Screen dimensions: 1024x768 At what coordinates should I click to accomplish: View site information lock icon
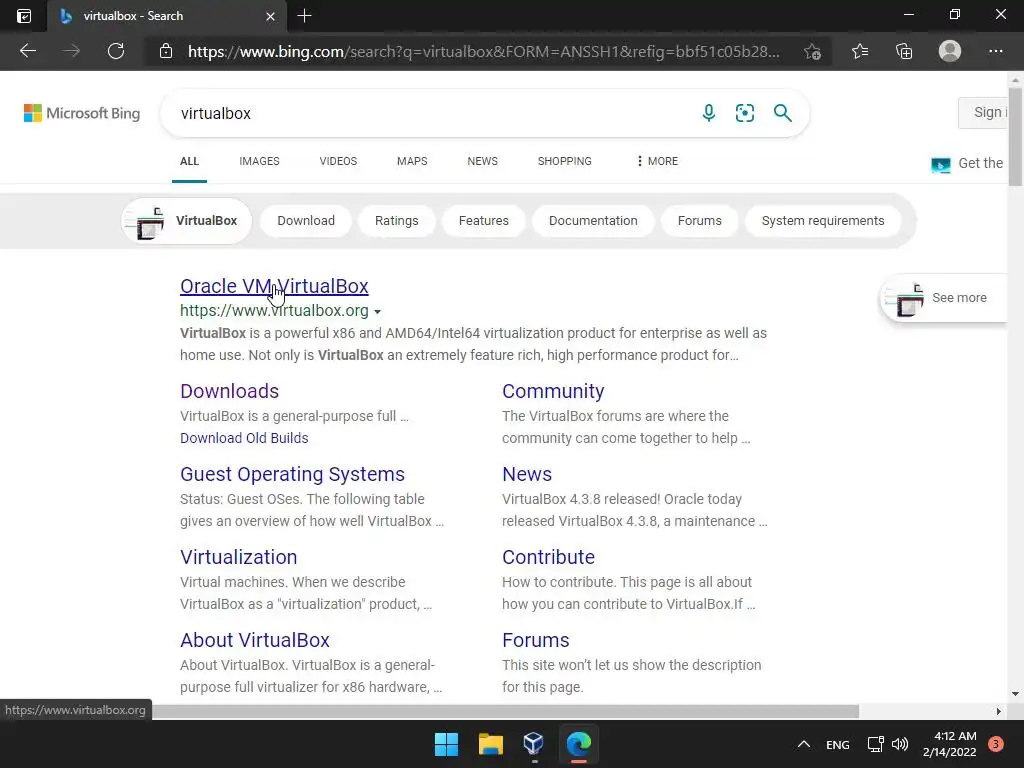[x=166, y=51]
